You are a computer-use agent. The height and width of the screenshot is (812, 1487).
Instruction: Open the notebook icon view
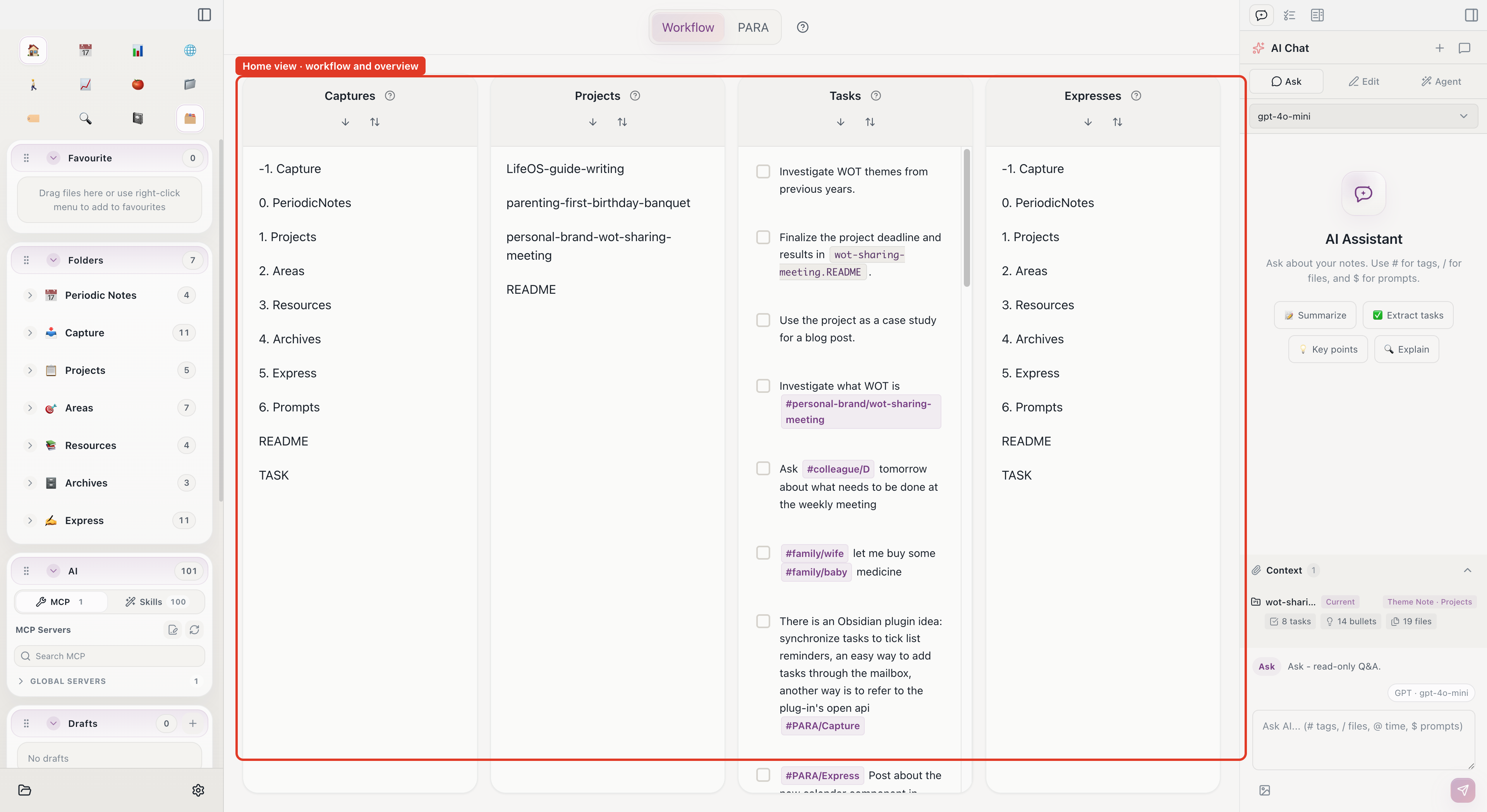click(137, 118)
